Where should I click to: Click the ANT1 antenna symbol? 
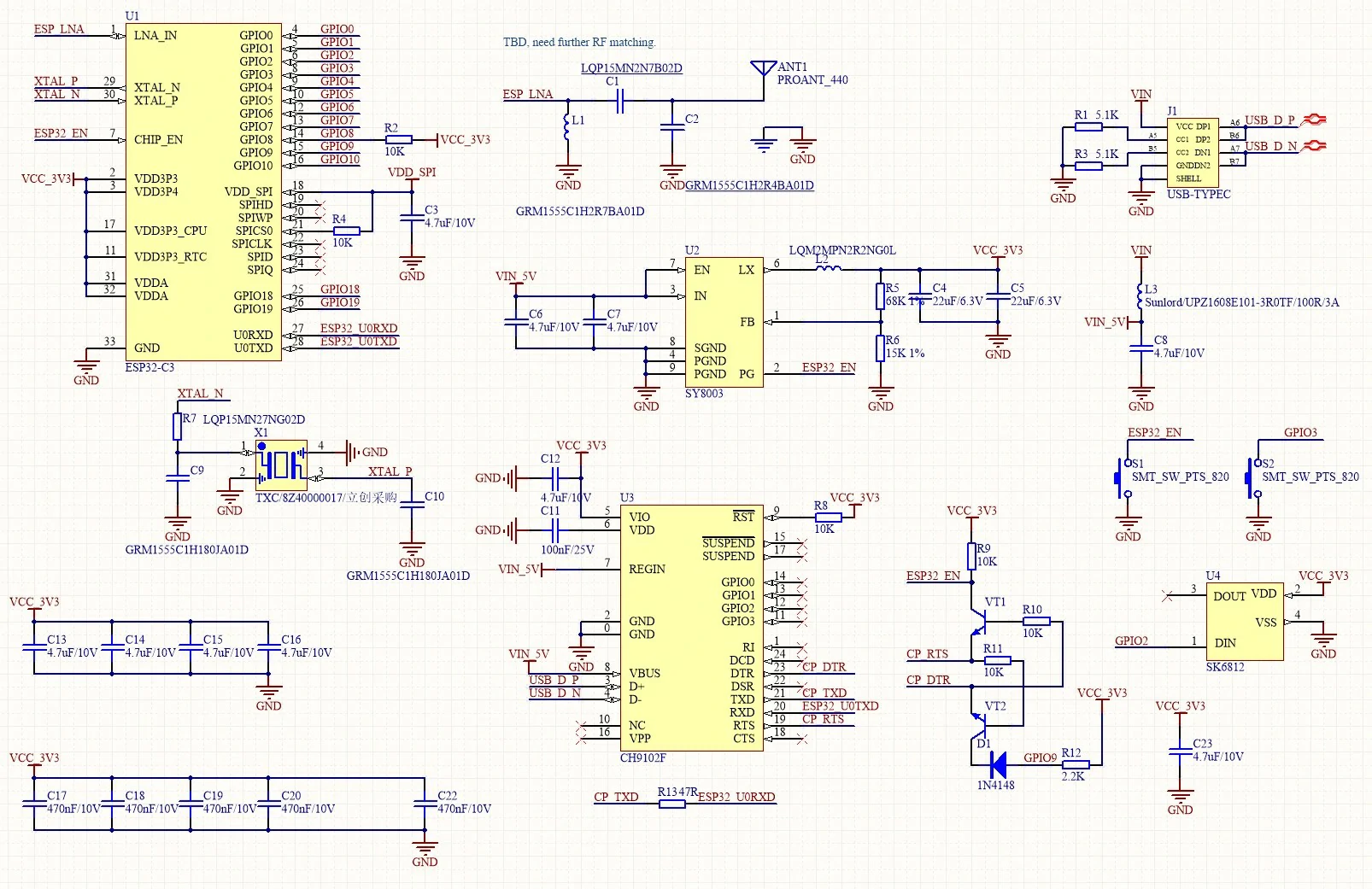pyautogui.click(x=763, y=70)
